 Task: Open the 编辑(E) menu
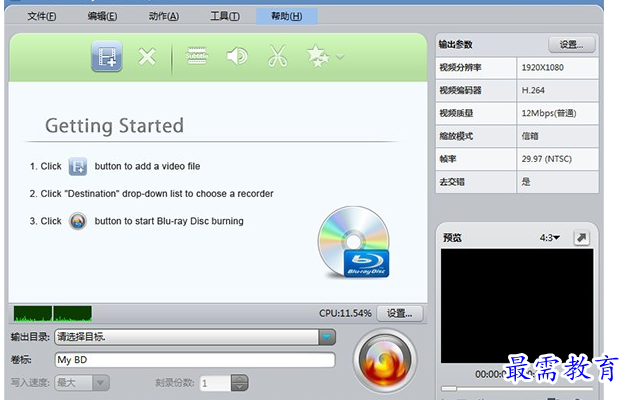click(102, 16)
